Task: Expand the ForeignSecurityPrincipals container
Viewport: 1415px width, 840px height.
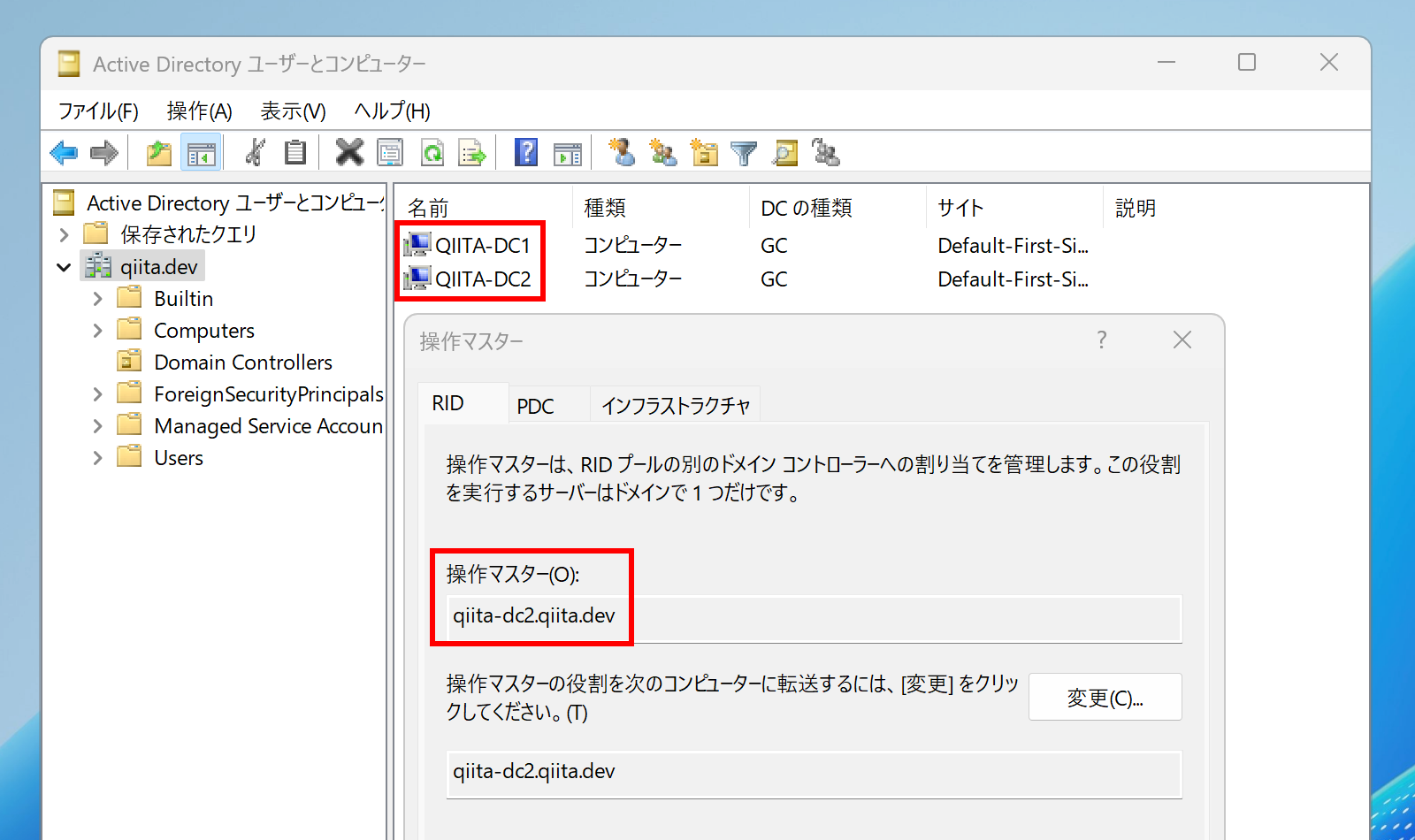Action: tap(97, 394)
